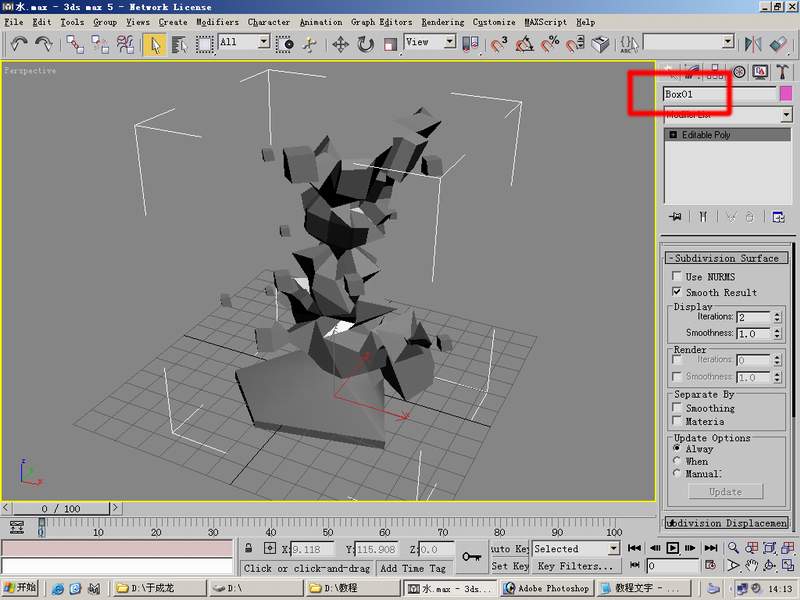Select the Select Object arrow tool
Image resolution: width=800 pixels, height=600 pixels.
[x=155, y=44]
